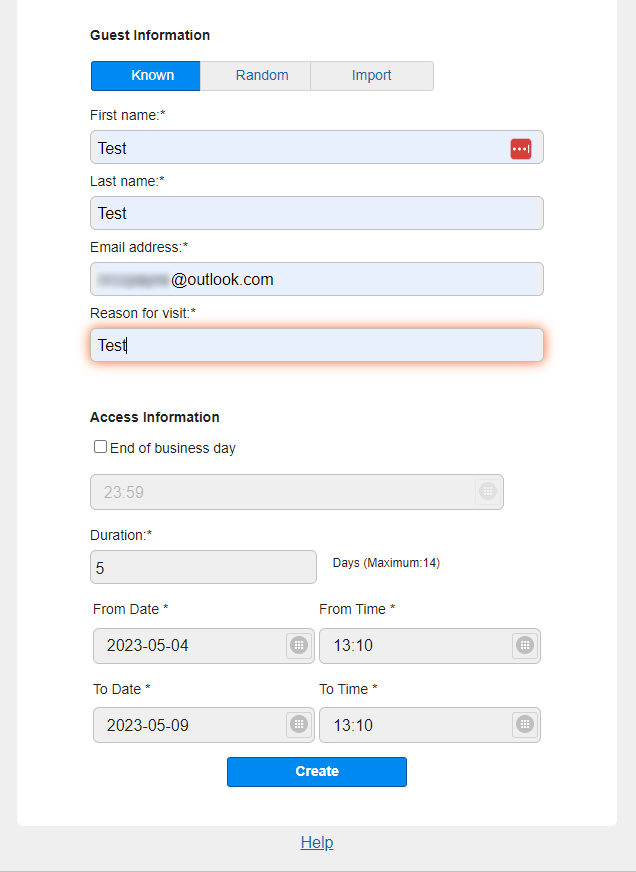This screenshot has height=872, width=636.
Task: Open the To Date calendar picker icon
Action: pyautogui.click(x=298, y=724)
